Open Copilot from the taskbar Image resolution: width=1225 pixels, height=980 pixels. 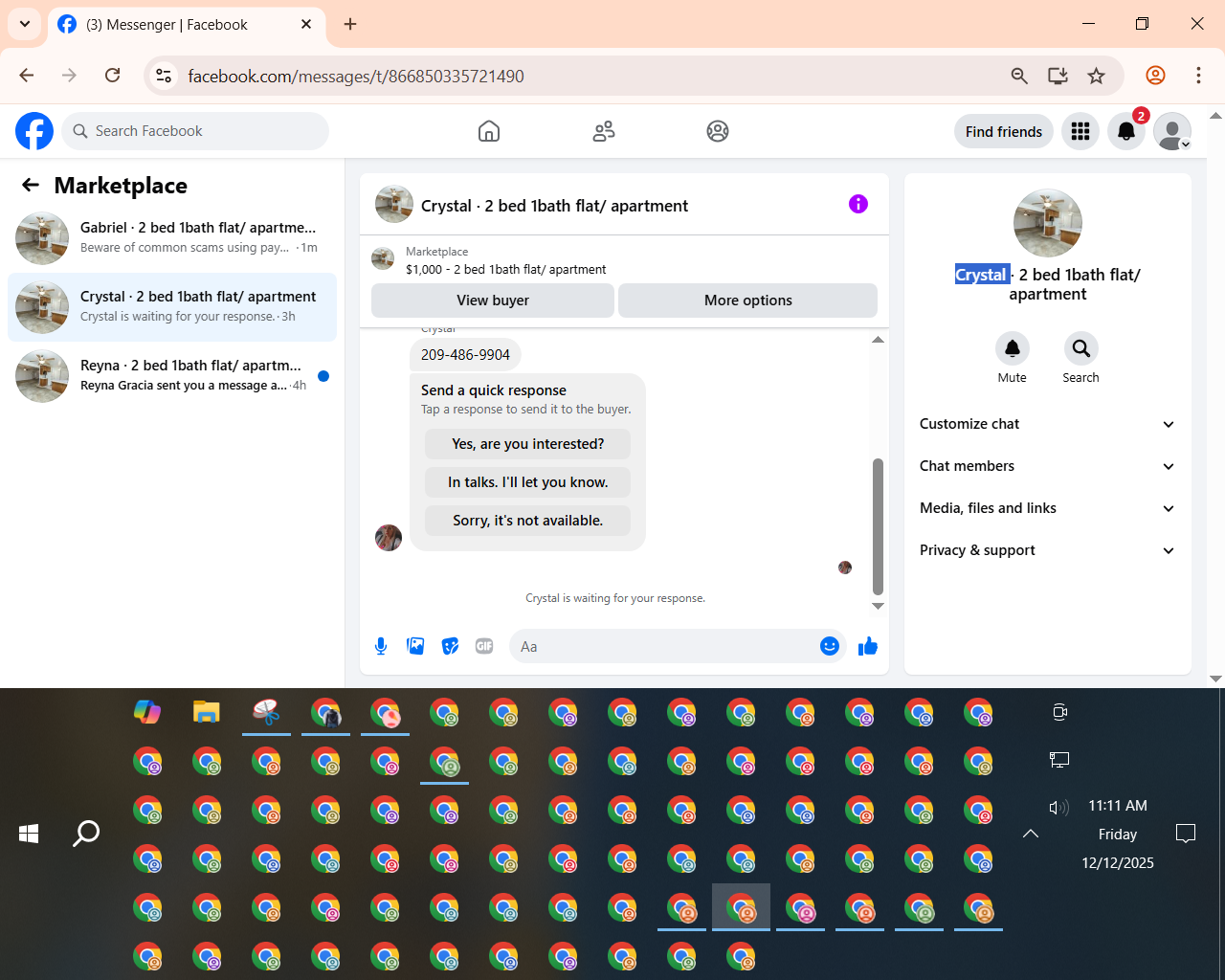click(x=147, y=712)
